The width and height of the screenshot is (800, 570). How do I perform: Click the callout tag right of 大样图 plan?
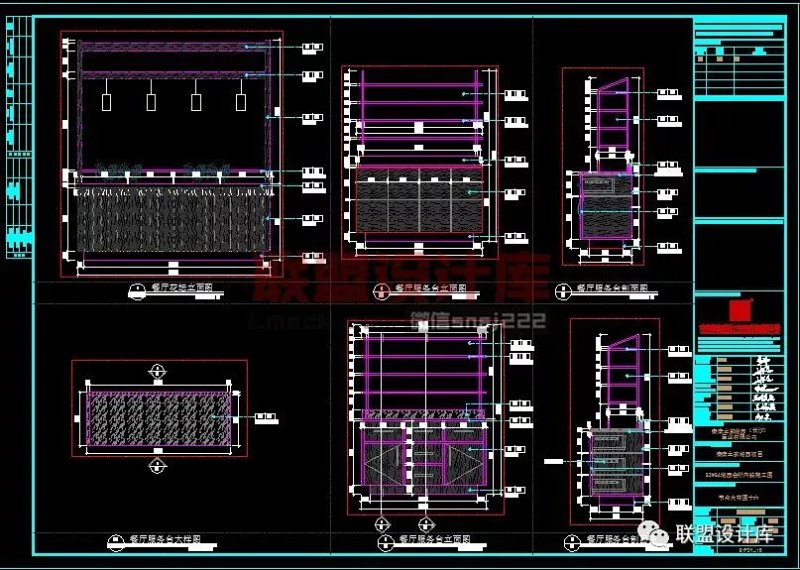click(x=266, y=418)
